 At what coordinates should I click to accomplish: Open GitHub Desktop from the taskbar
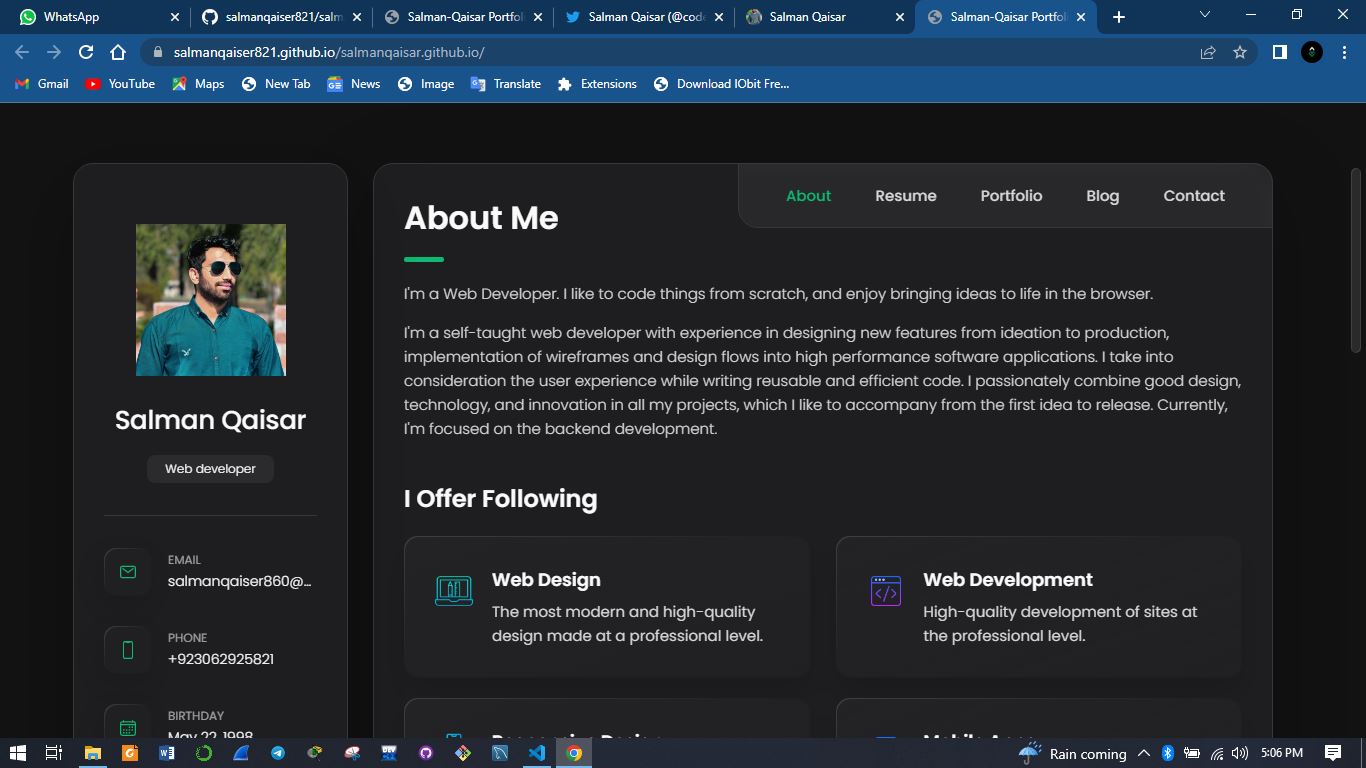click(425, 753)
